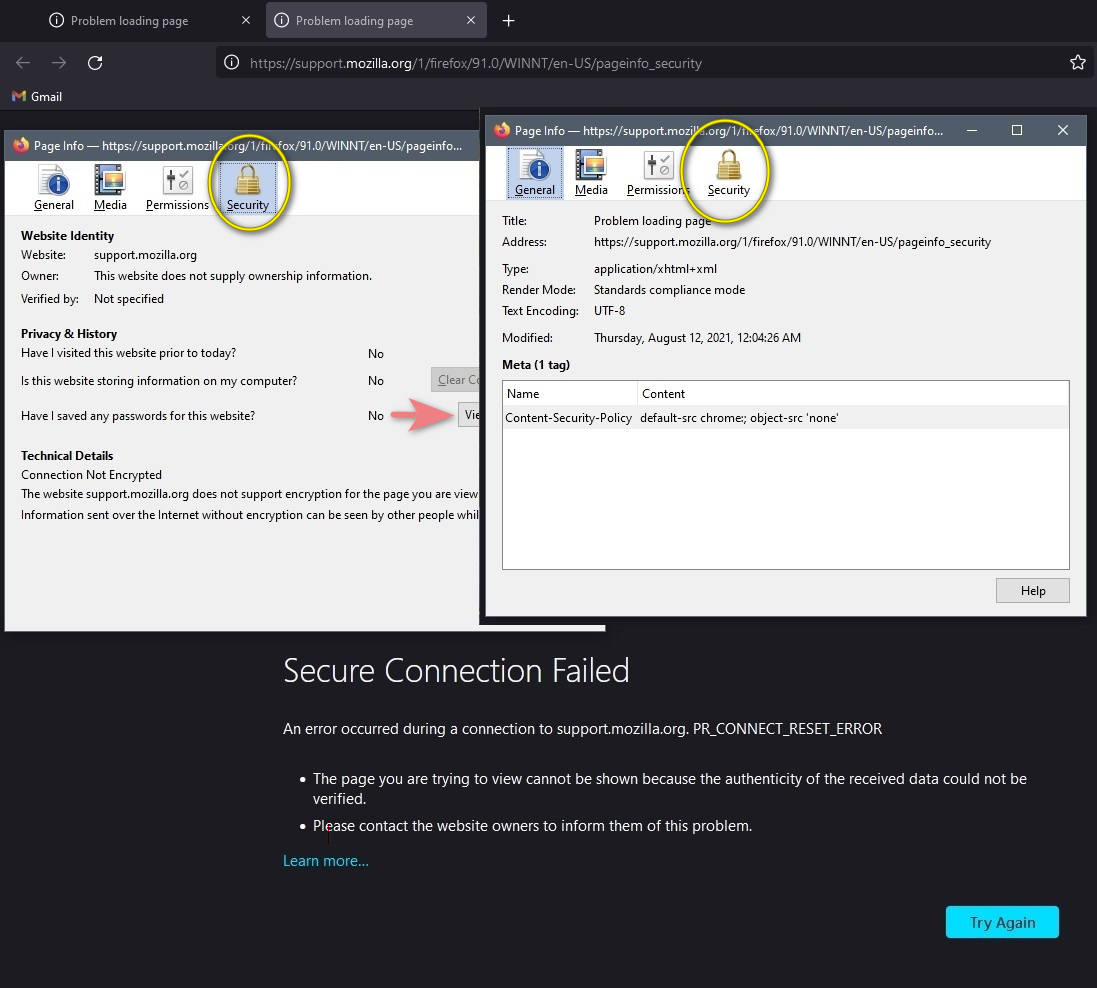Click the Try Again button
The width and height of the screenshot is (1097, 988).
(1002, 922)
